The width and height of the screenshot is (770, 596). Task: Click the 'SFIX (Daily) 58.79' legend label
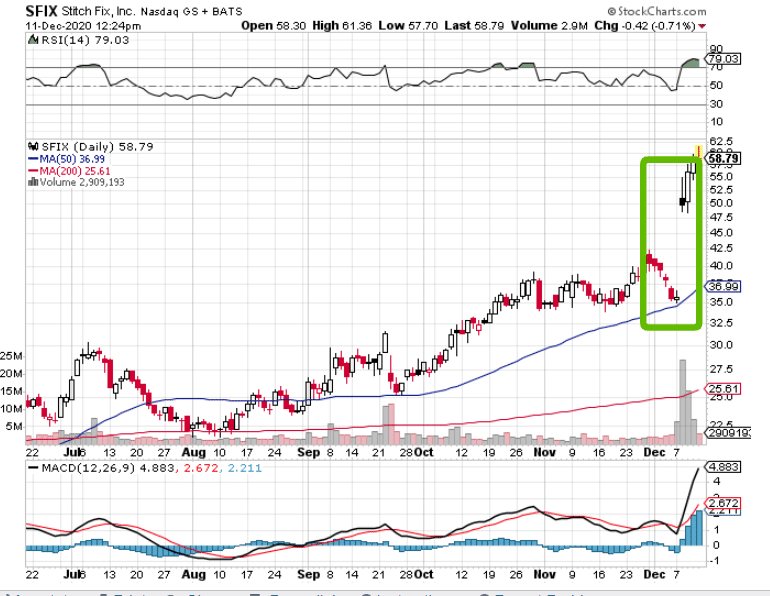point(97,146)
